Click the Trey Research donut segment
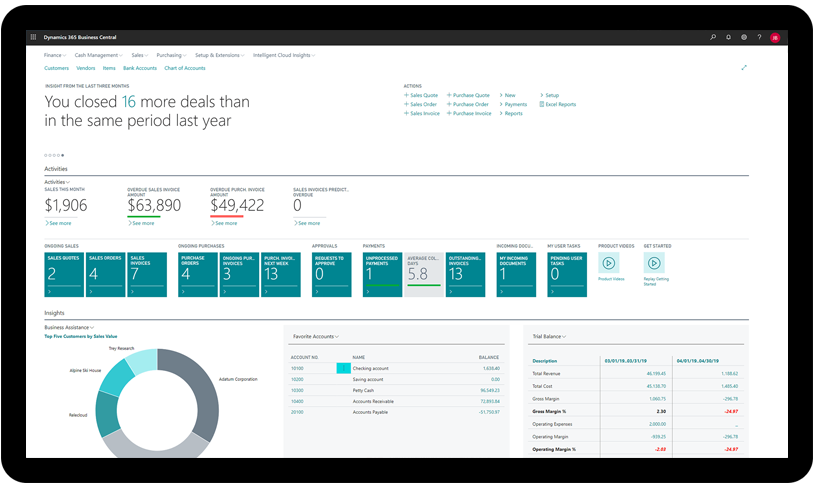Image resolution: width=813 pixels, height=487 pixels. tap(144, 360)
